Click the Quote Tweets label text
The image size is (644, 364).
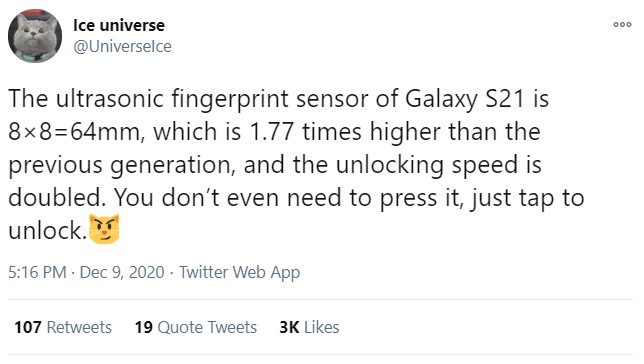(207, 327)
